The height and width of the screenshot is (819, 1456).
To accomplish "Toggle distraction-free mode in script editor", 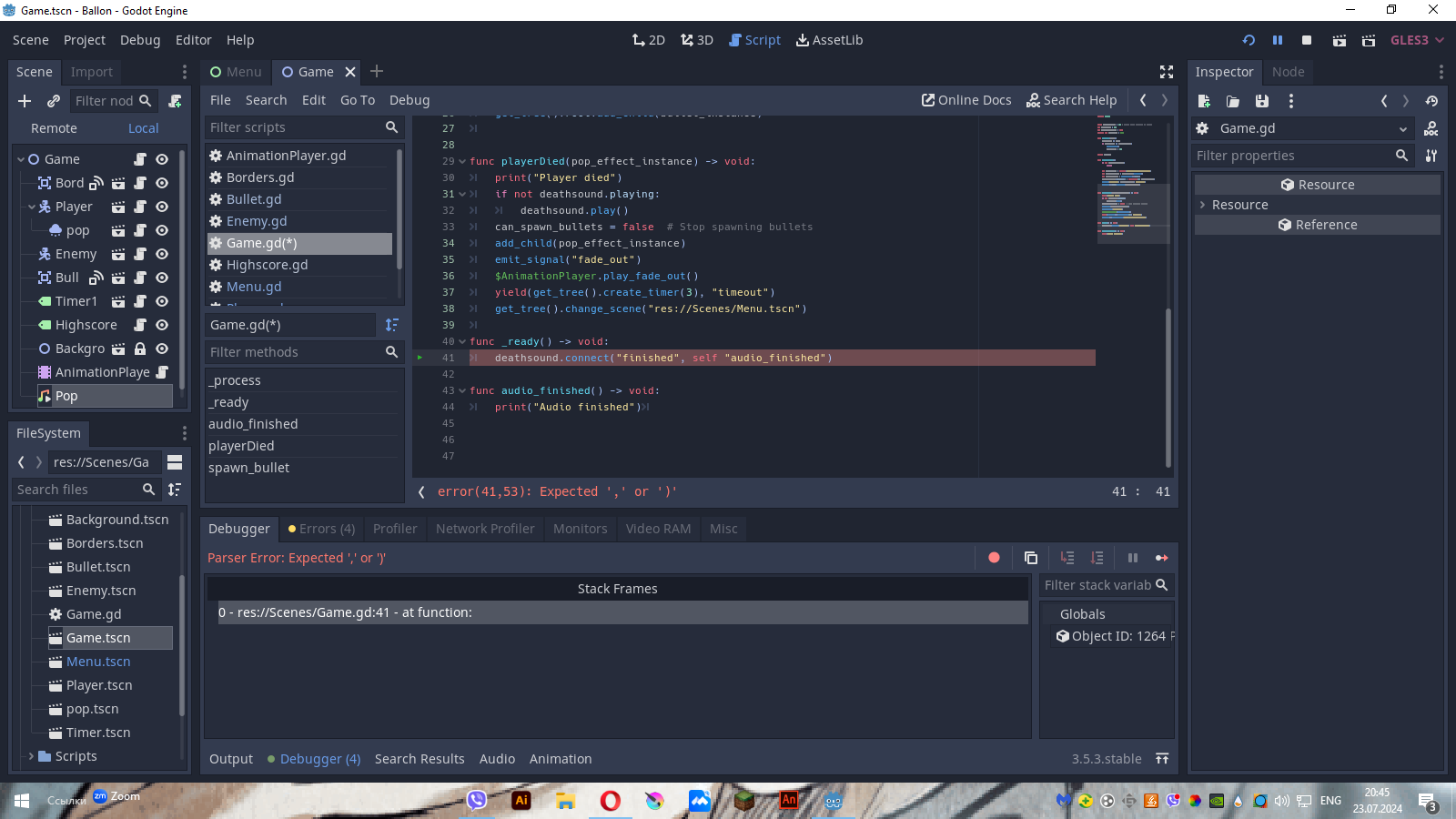I will 1167,72.
